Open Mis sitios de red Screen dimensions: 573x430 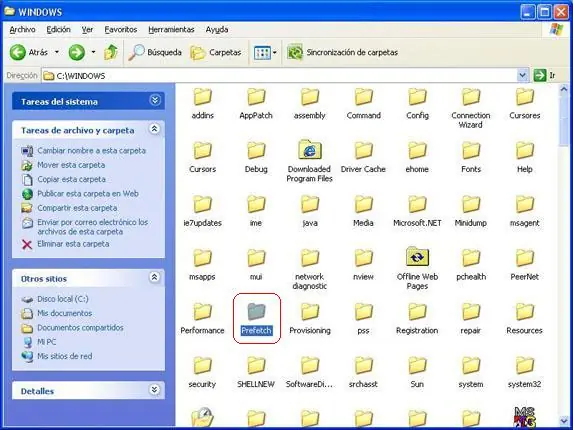64,356
